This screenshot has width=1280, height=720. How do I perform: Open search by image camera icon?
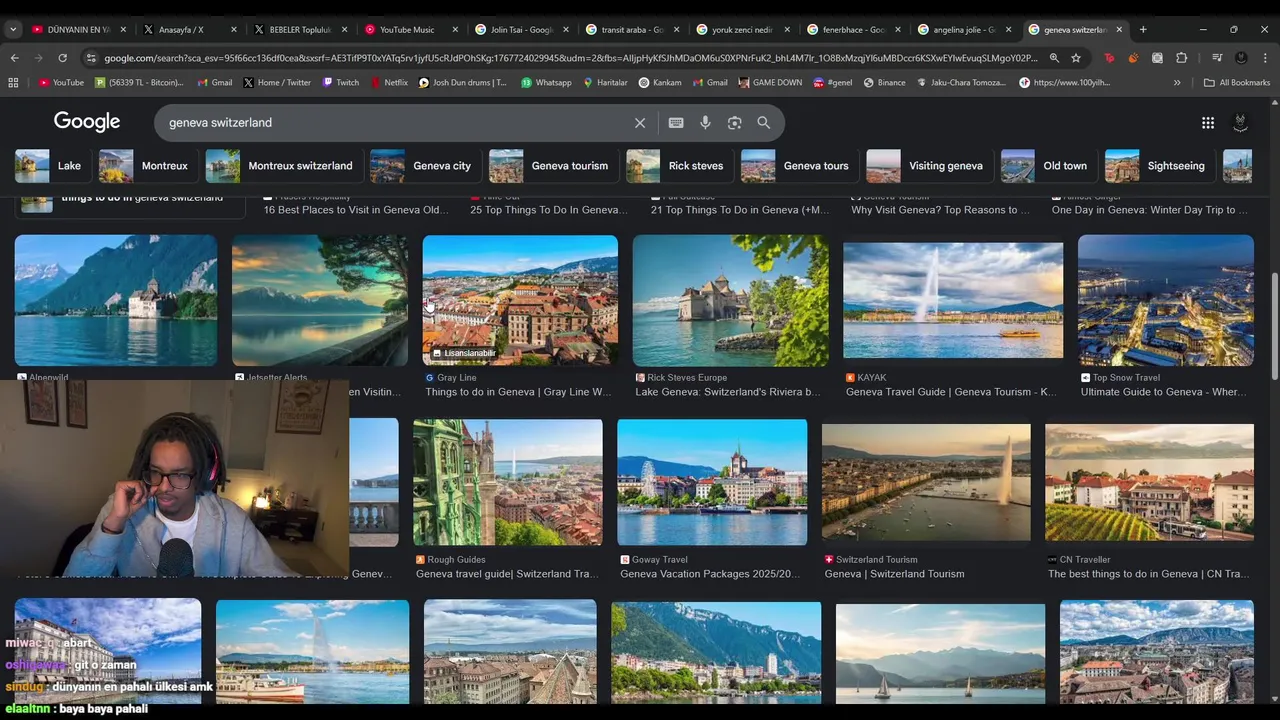pos(735,123)
